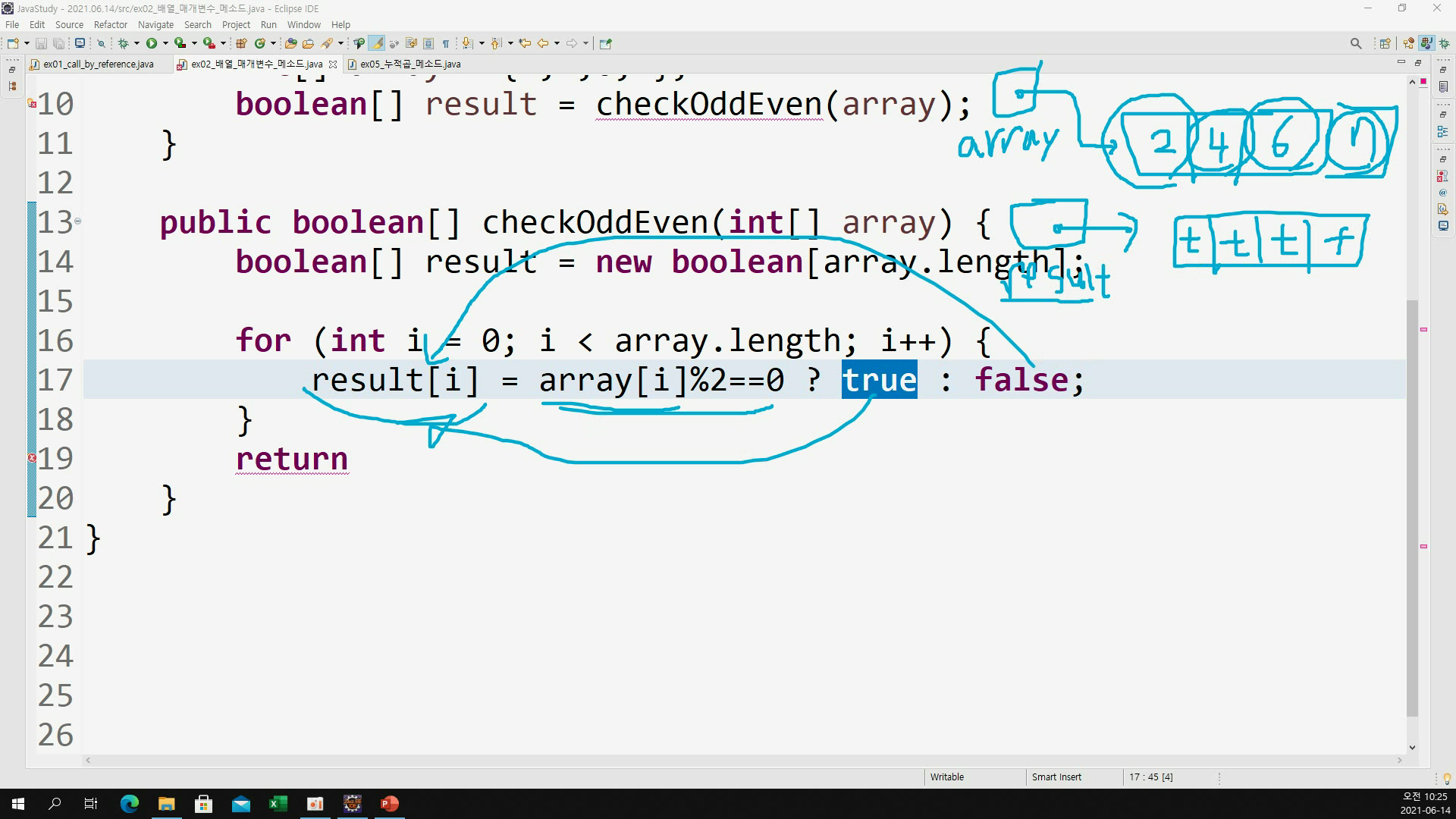
Task: Click the New Java Package icon
Action: pos(241,43)
